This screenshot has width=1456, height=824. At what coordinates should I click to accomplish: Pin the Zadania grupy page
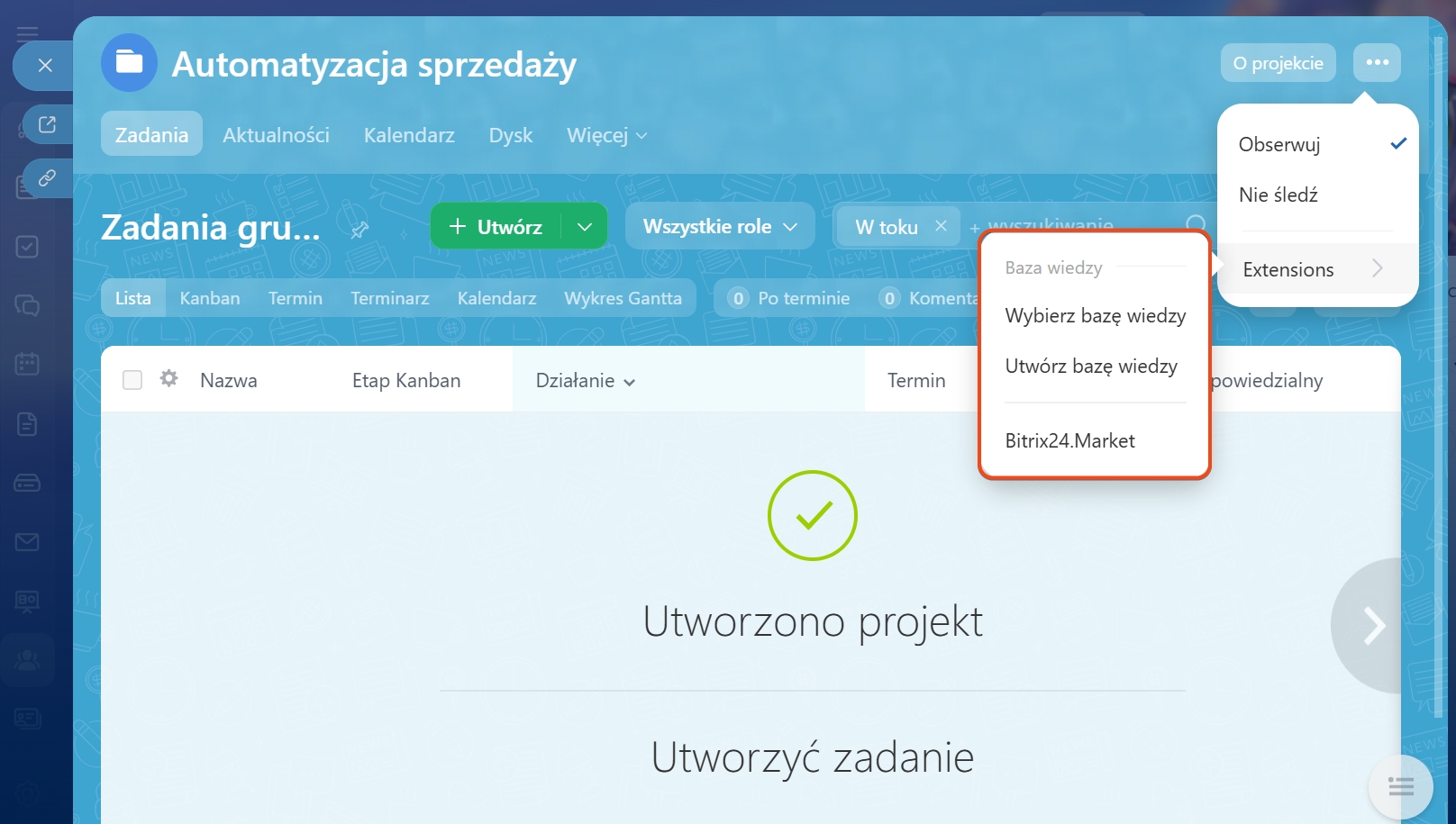[359, 230]
